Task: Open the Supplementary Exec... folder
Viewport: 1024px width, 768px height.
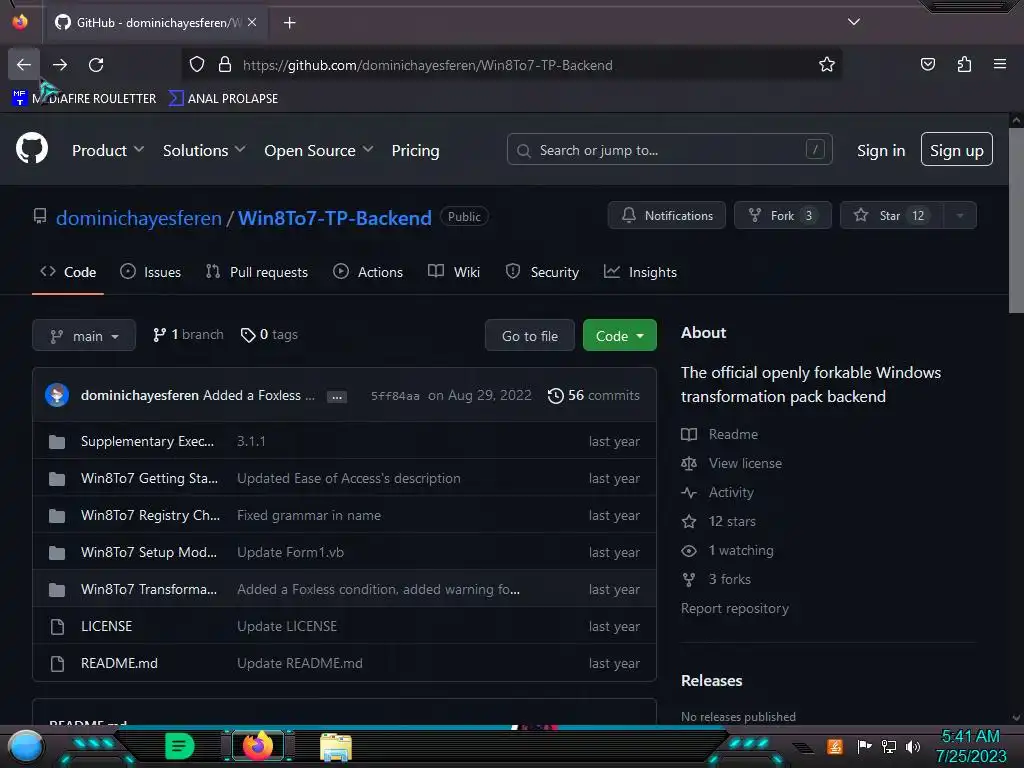Action: tap(147, 441)
